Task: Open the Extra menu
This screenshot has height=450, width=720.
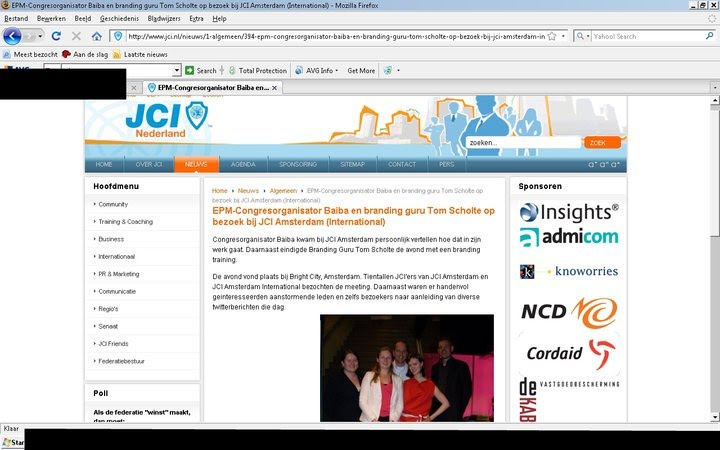Action: point(196,18)
